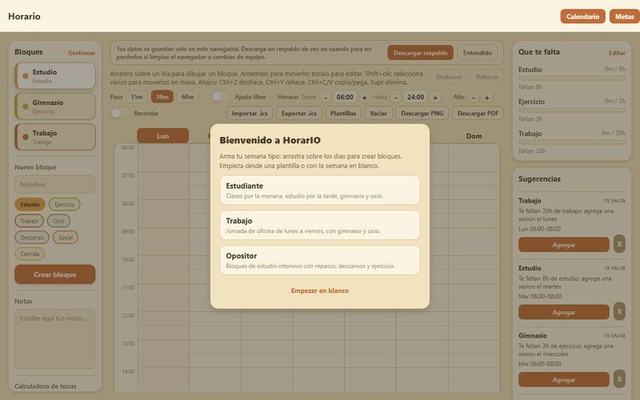Switch to the Lun day tab

click(163, 136)
